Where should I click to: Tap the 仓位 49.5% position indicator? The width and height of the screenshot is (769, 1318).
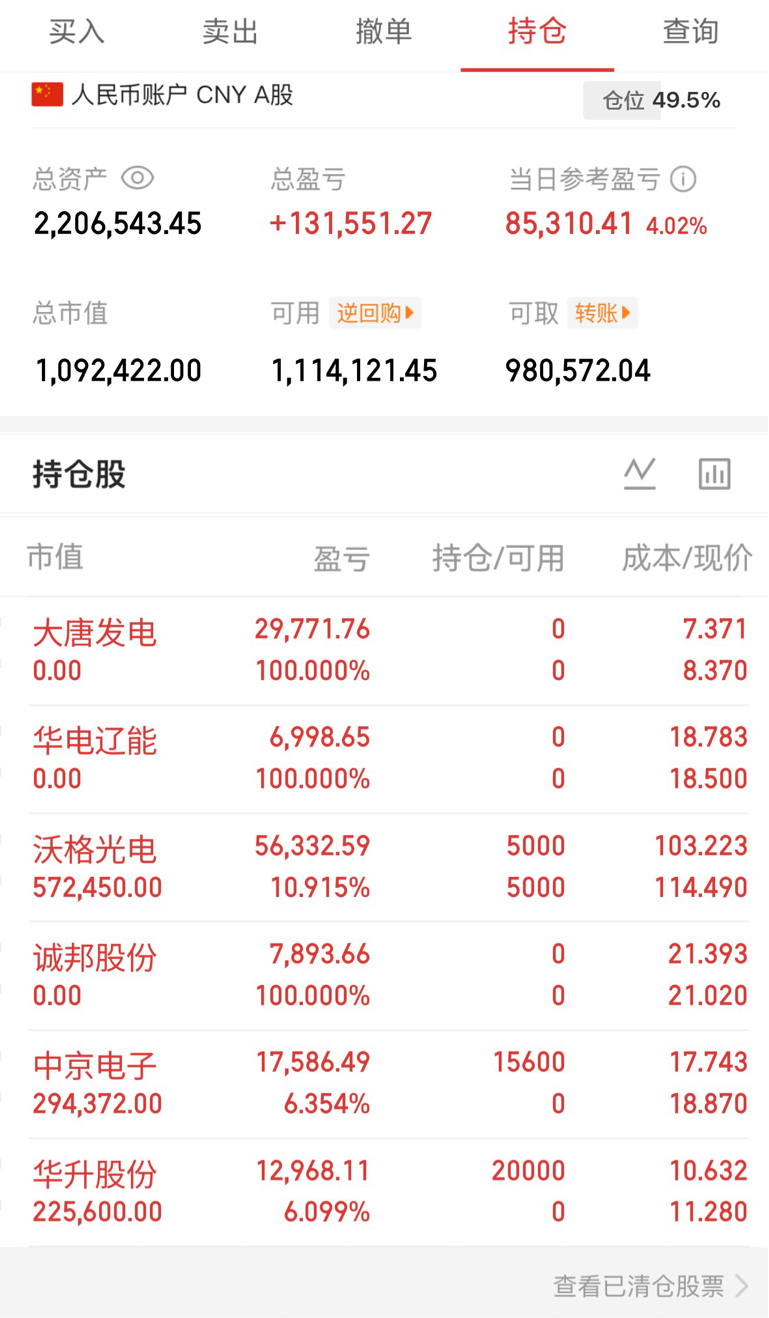click(660, 100)
